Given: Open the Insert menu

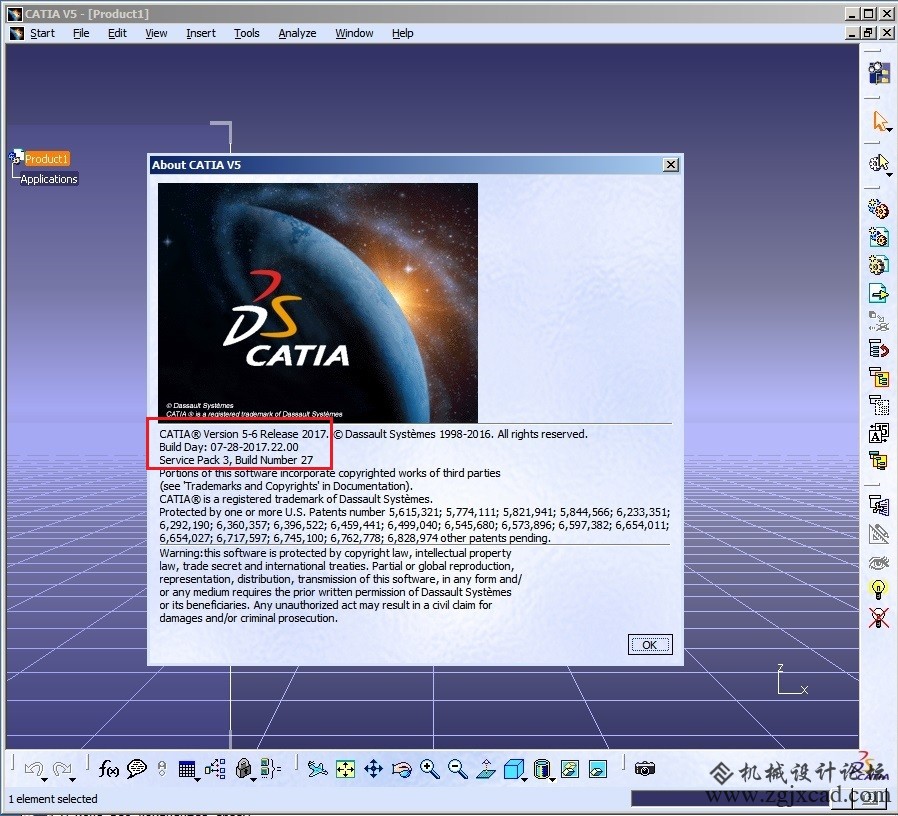Looking at the screenshot, I should pyautogui.click(x=200, y=33).
